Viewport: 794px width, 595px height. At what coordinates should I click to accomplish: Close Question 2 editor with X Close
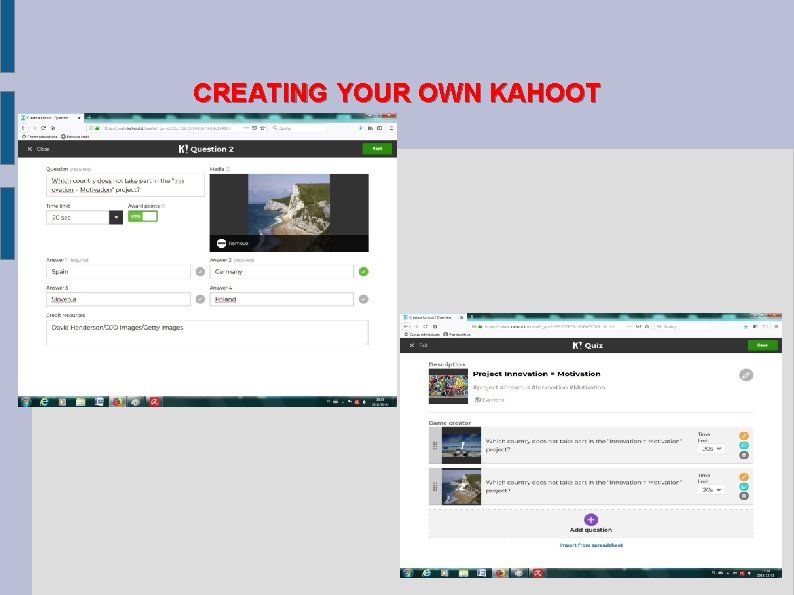[38, 149]
